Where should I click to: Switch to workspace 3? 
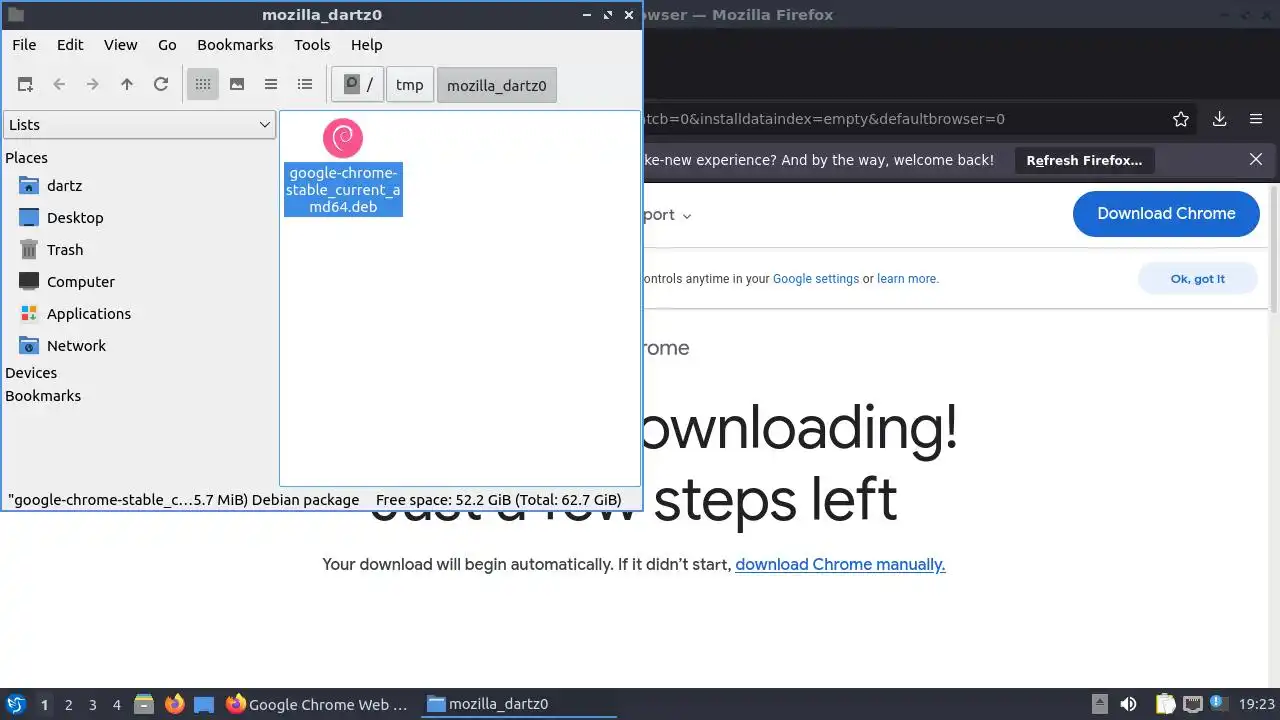(x=92, y=705)
